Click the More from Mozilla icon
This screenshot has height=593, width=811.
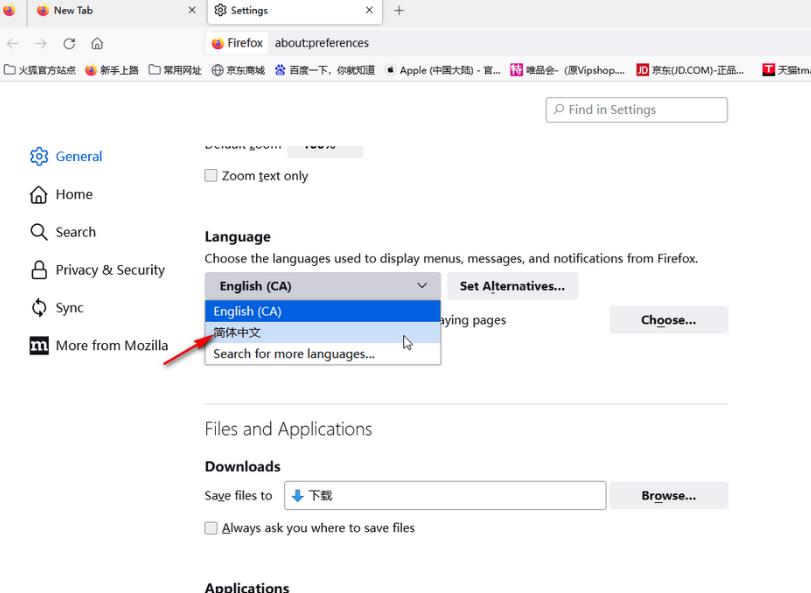tap(39, 345)
